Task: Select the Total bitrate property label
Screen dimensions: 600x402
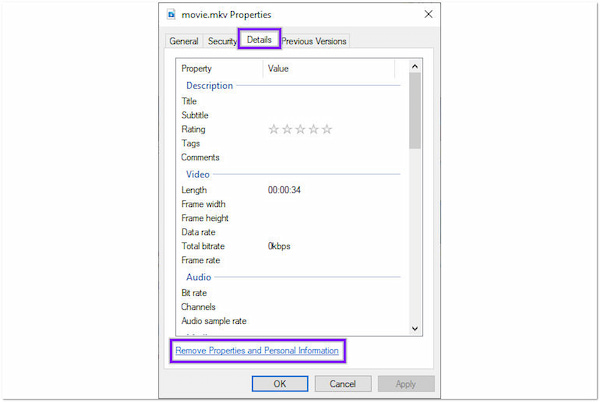Action: tap(203, 246)
